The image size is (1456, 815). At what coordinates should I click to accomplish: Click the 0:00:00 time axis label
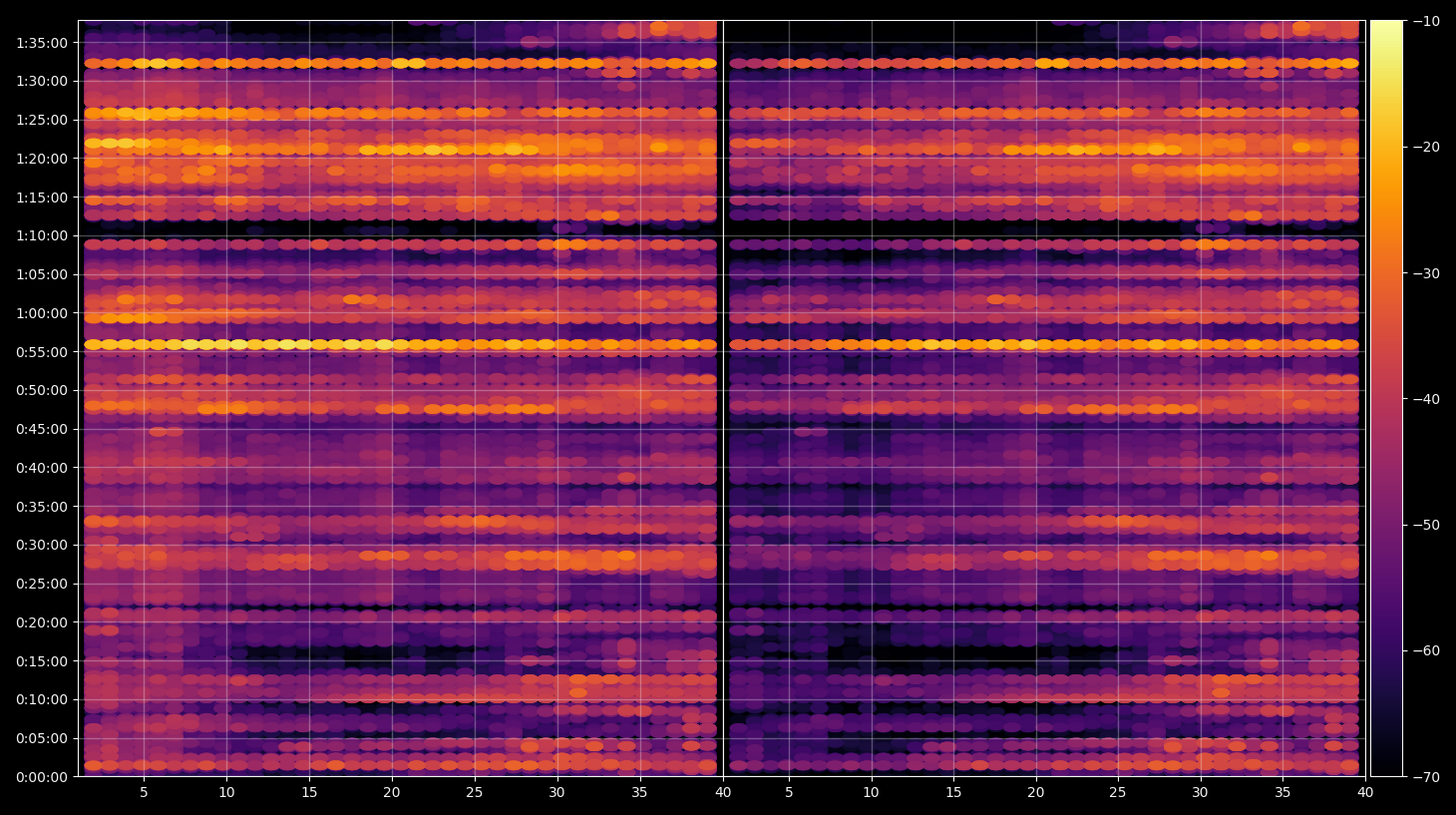pos(42,777)
